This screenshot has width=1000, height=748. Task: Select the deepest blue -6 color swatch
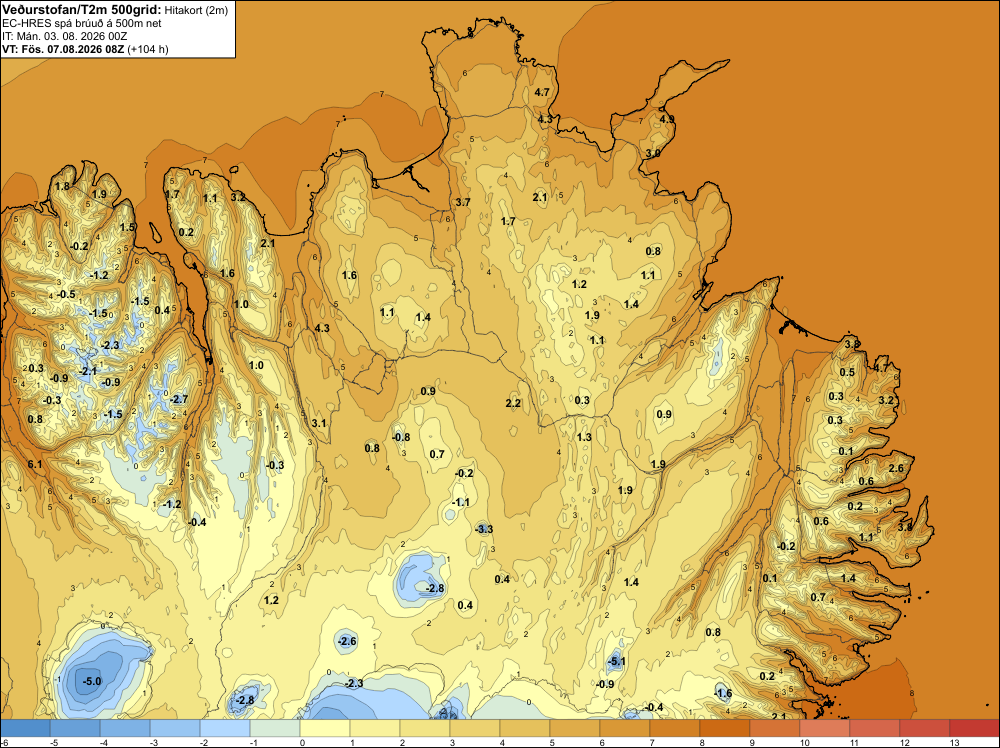point(25,728)
